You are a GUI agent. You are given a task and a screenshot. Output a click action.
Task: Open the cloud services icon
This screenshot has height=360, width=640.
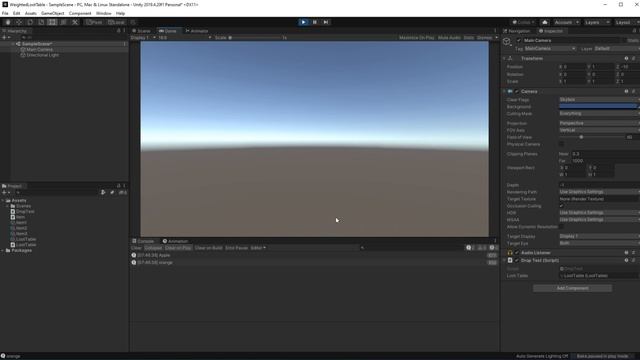[545, 22]
